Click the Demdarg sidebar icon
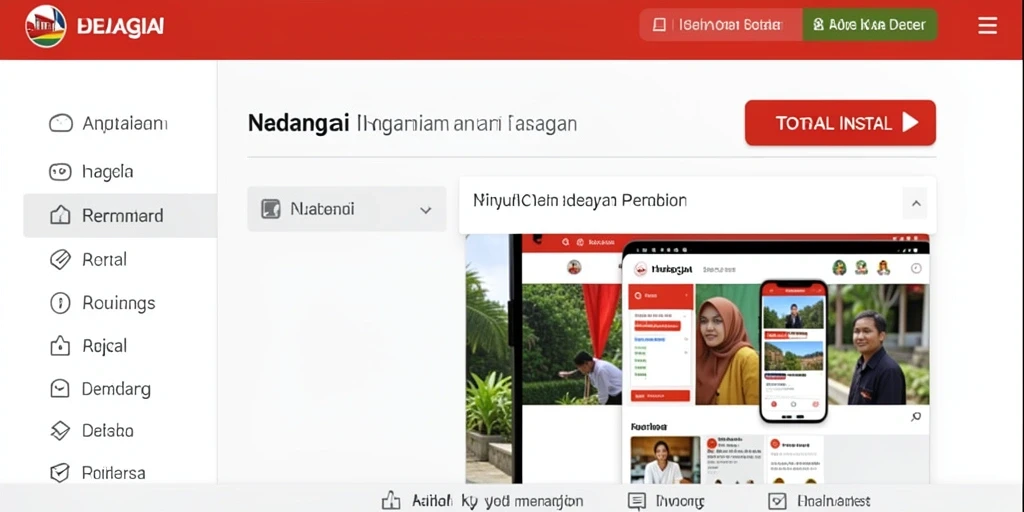The image size is (1024, 512). (x=60, y=389)
